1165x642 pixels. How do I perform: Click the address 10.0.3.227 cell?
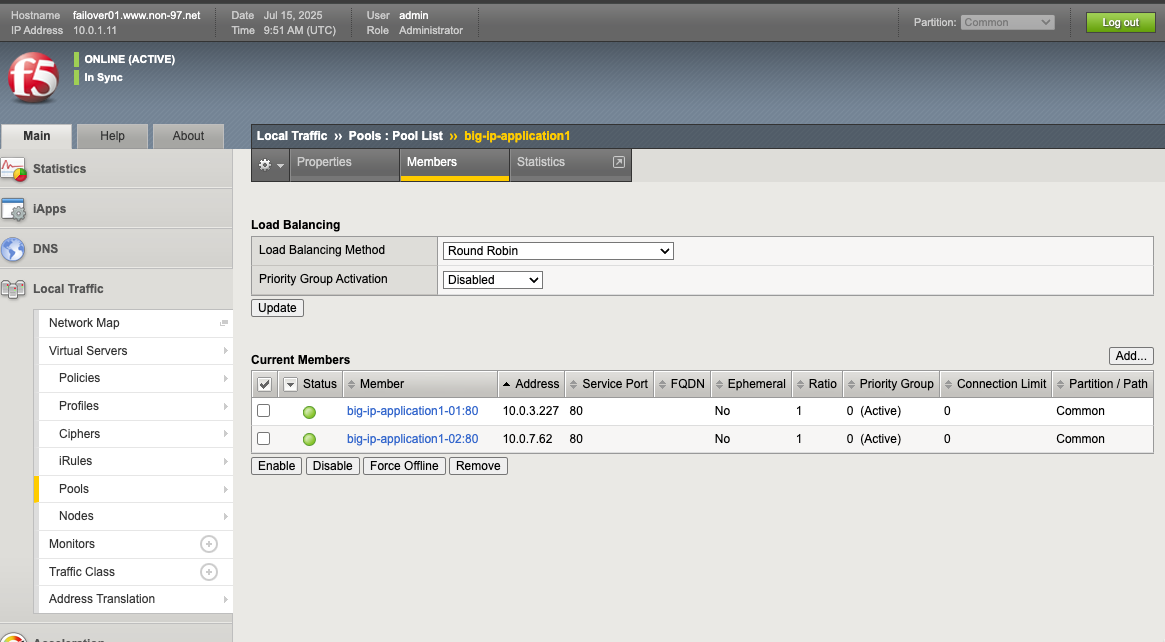coord(530,411)
